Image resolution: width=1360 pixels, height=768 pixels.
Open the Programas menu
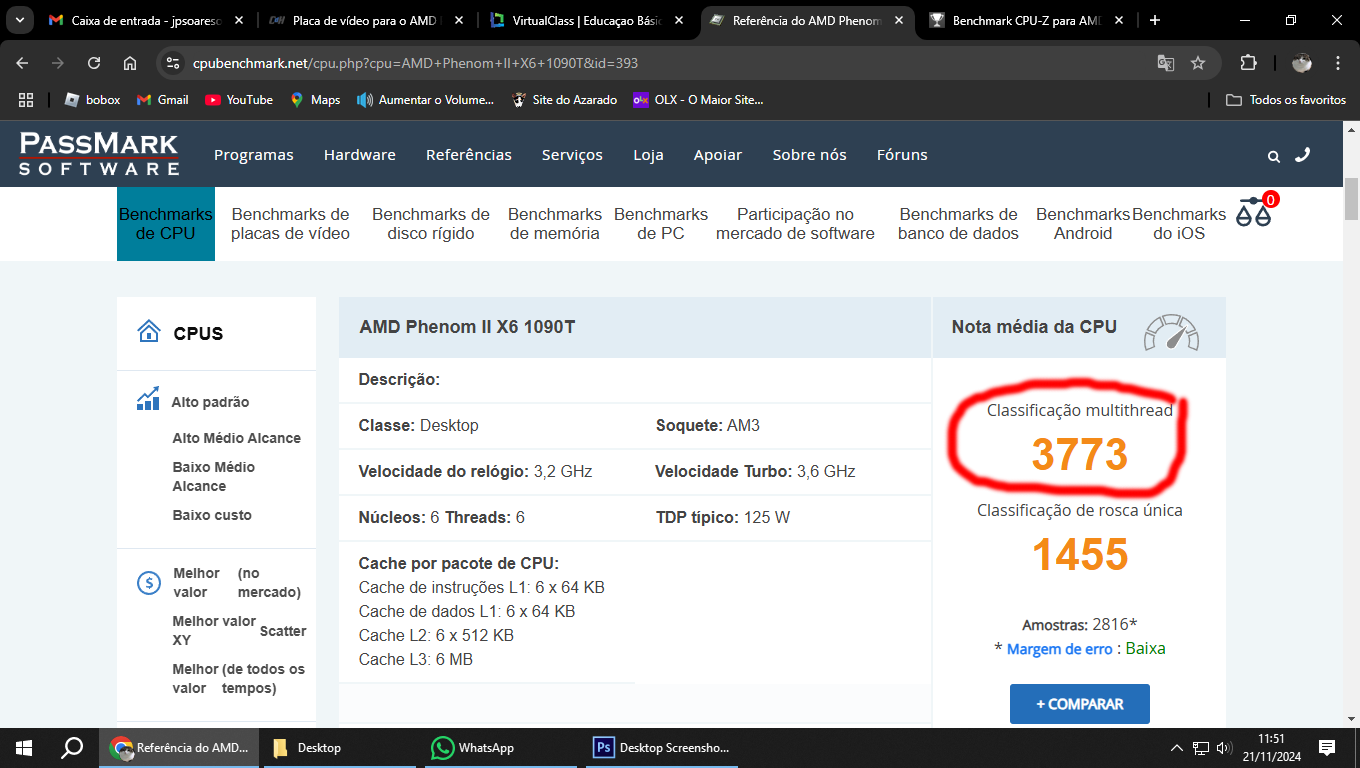pyautogui.click(x=254, y=155)
